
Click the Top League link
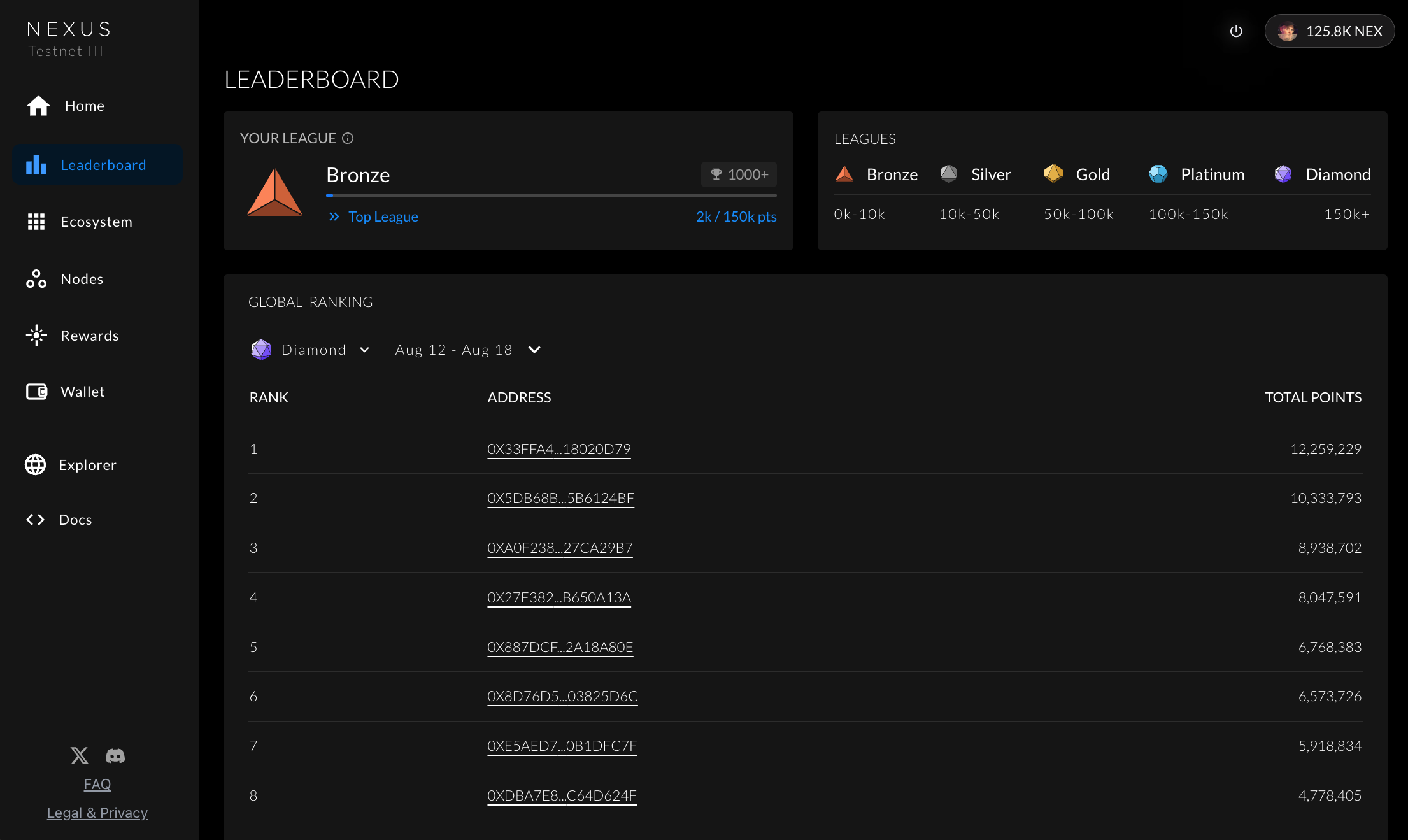[x=383, y=217]
